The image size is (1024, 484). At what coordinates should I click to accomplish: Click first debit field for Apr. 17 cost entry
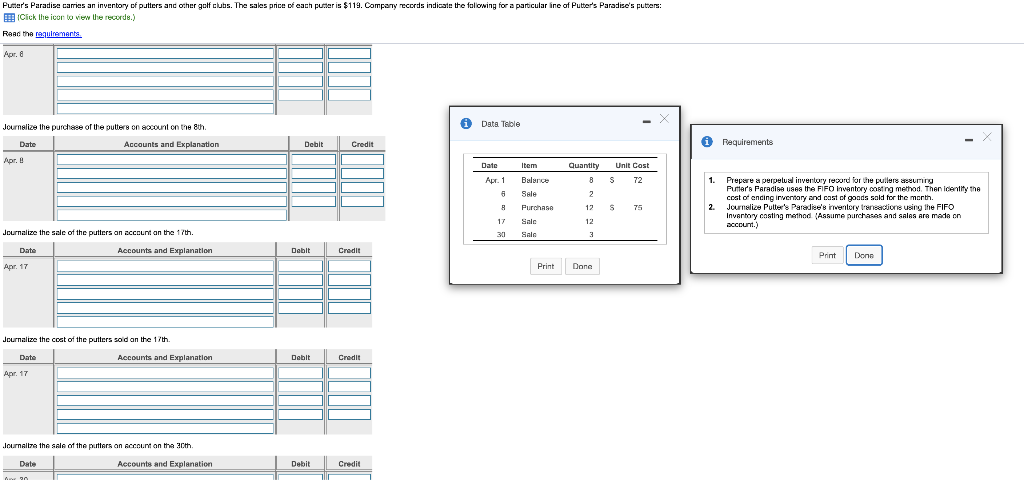click(x=301, y=373)
